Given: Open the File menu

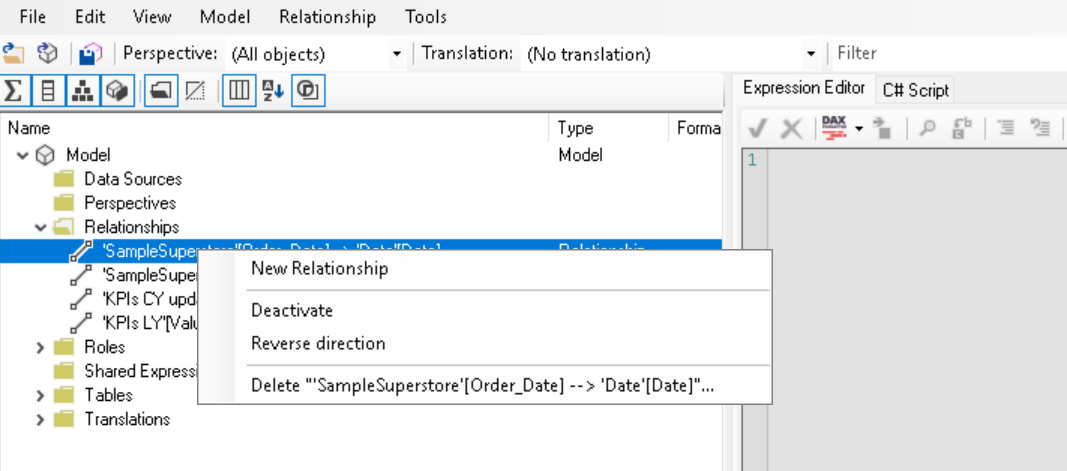Looking at the screenshot, I should [33, 17].
